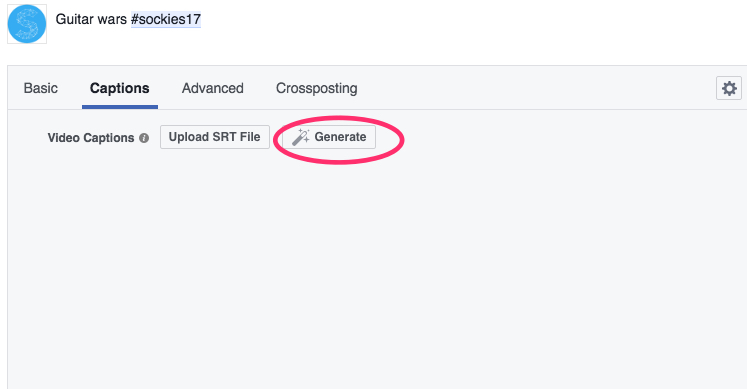Screen dimensions: 747x389
Task: Click the magic wand icon
Action: 301,137
